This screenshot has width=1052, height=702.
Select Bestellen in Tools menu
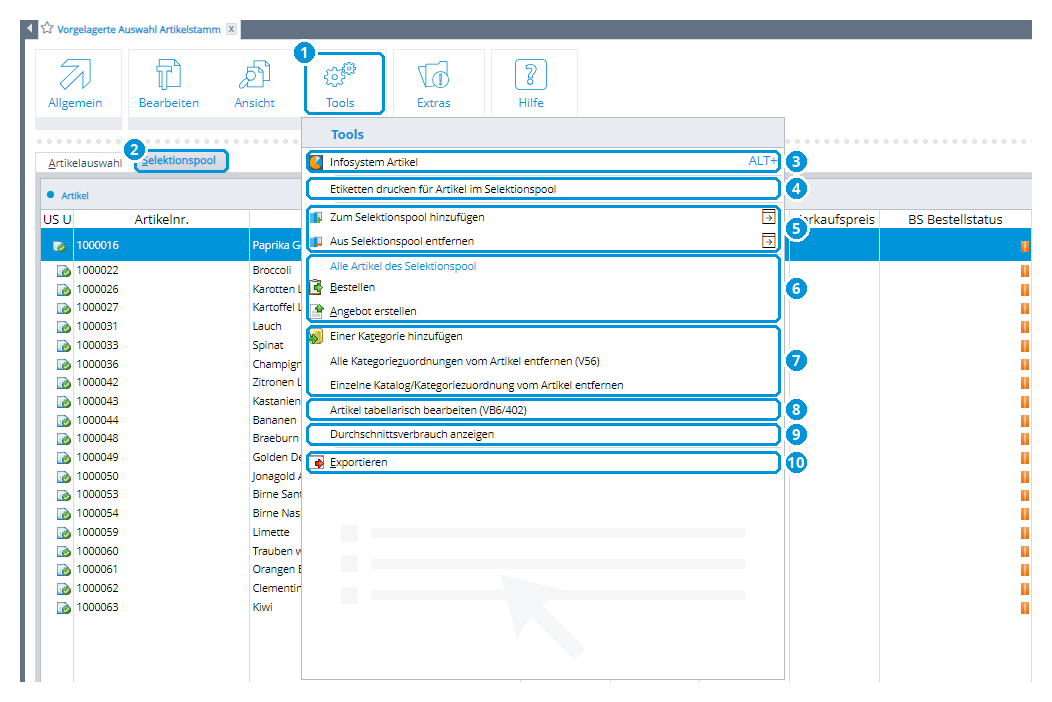coord(543,287)
